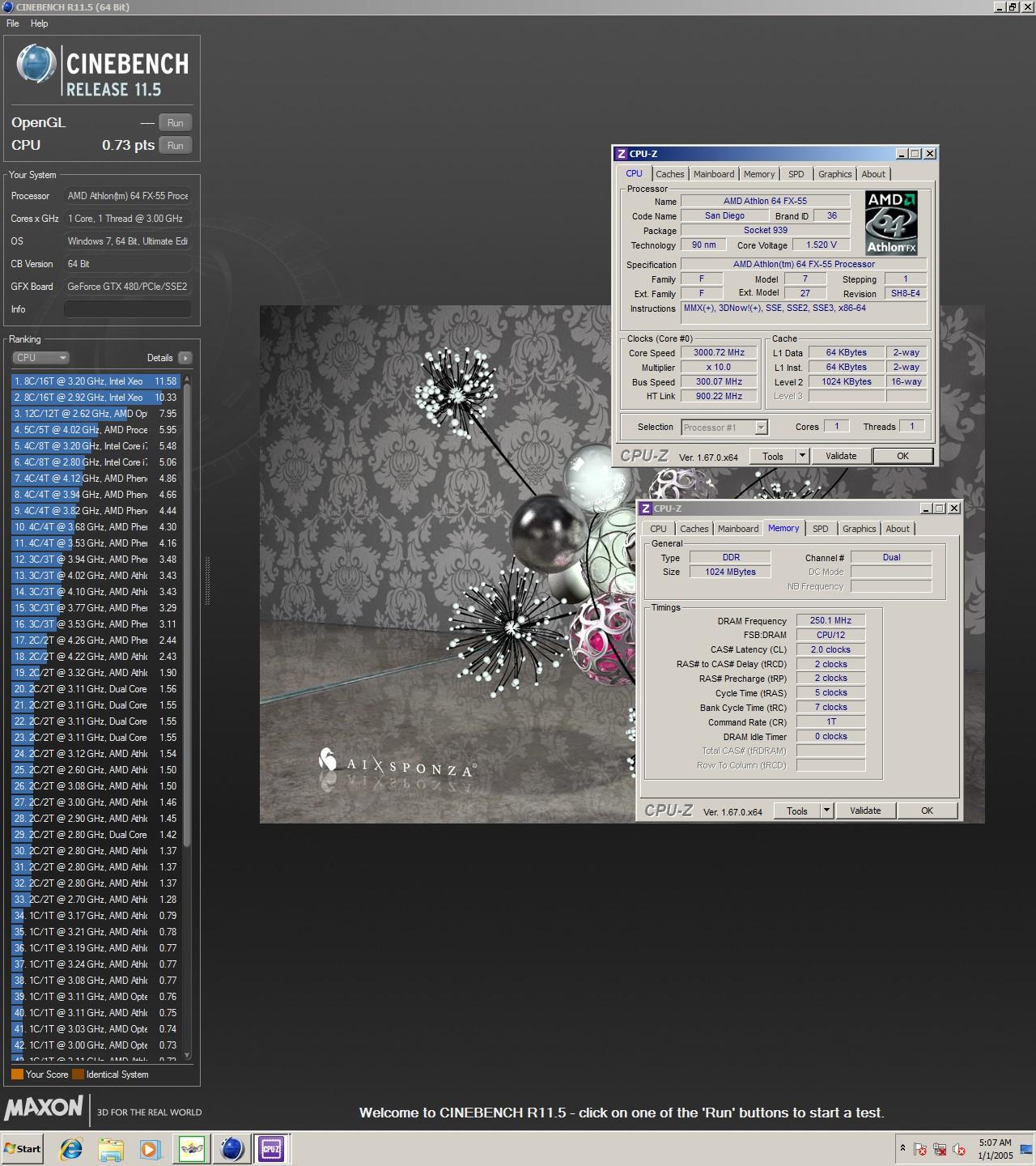1036x1166 pixels.
Task: Click the Cinebench sphere logo
Action: [x=36, y=64]
